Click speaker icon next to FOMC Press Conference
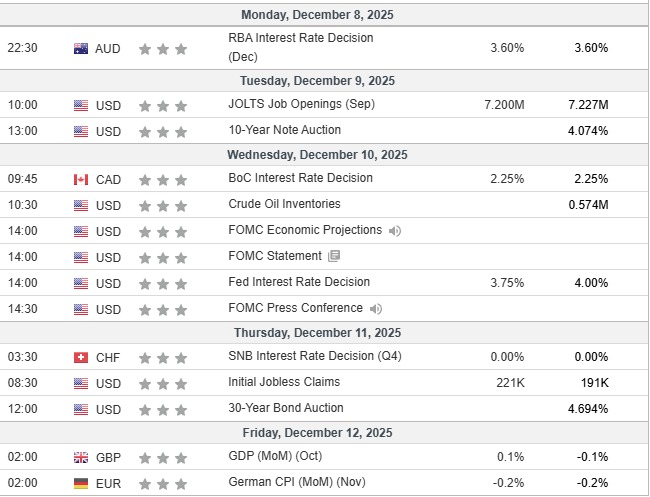Viewport: 650px width, 497px height. tap(375, 309)
